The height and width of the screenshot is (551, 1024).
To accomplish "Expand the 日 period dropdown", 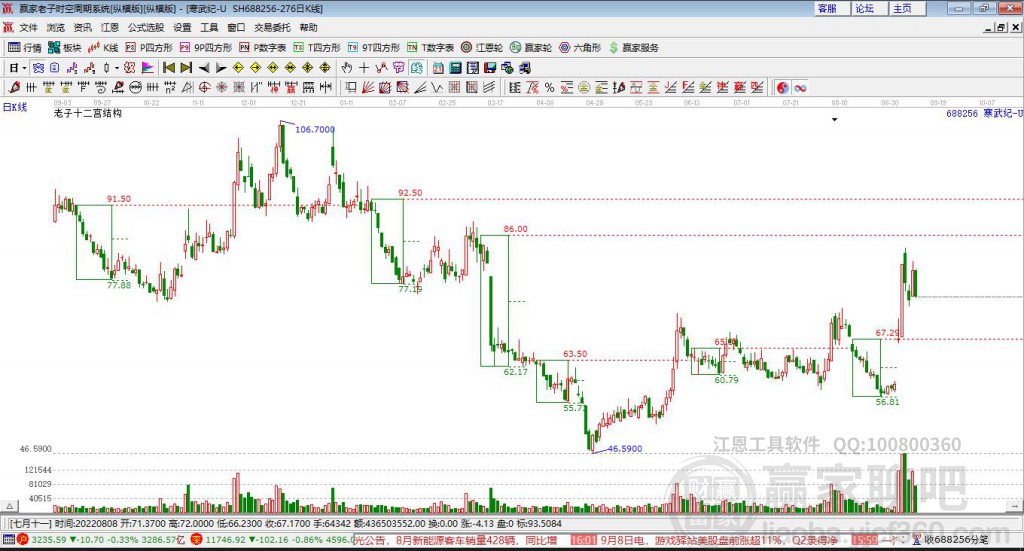I will point(24,68).
